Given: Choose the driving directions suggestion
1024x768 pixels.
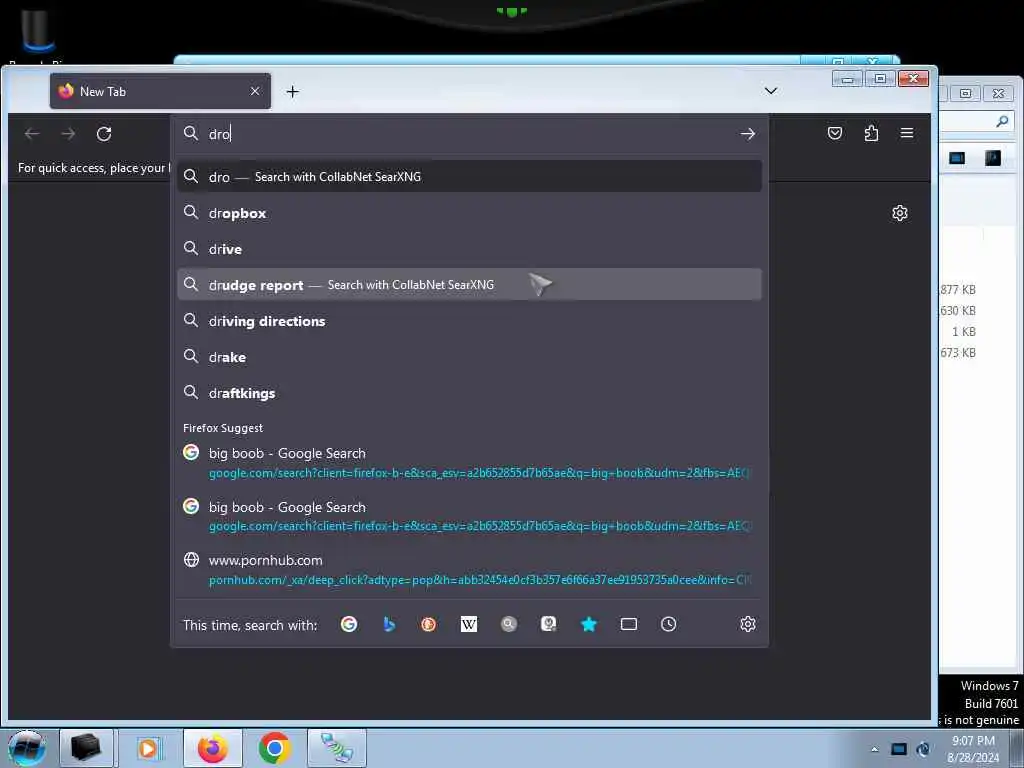Looking at the screenshot, I should [470, 321].
